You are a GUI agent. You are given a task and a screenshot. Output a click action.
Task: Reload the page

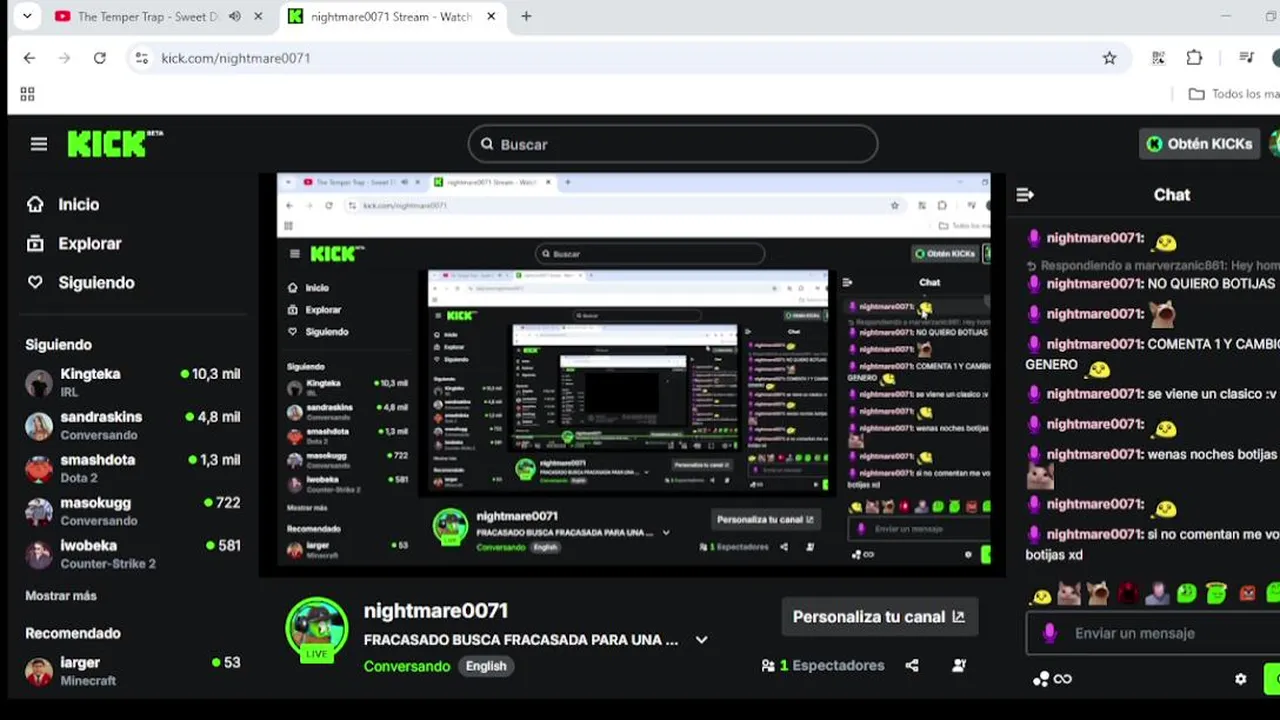[100, 58]
